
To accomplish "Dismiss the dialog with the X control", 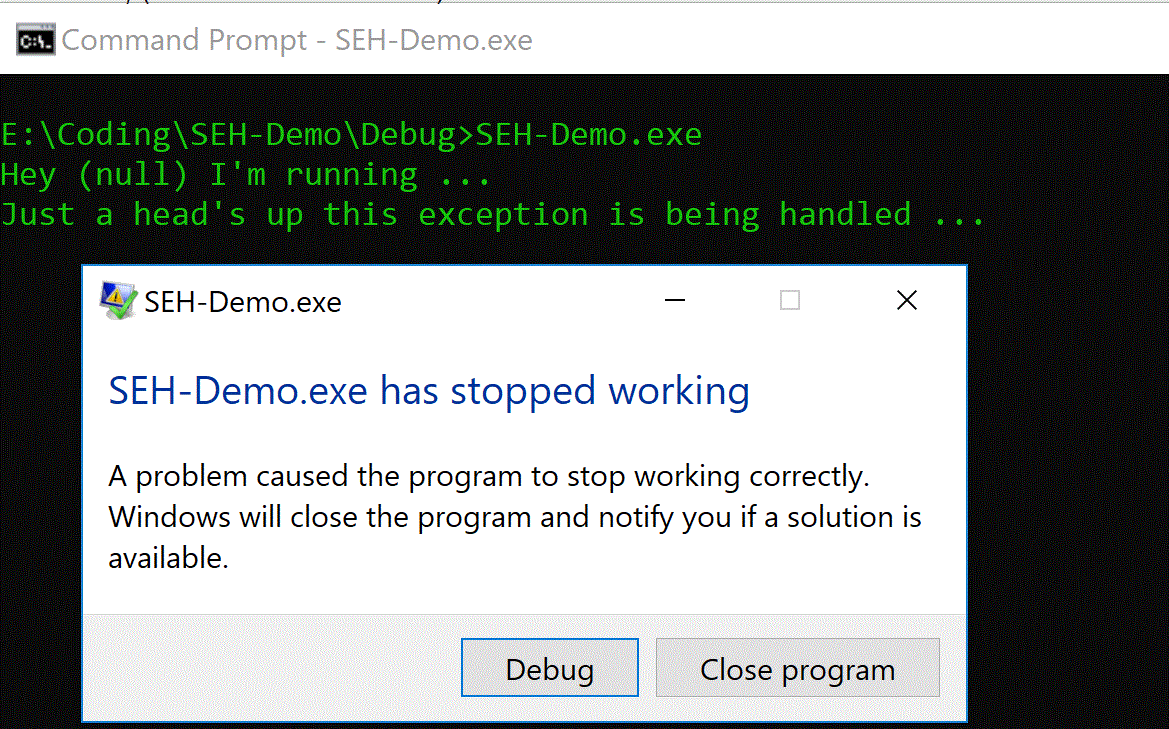I will tap(906, 300).
